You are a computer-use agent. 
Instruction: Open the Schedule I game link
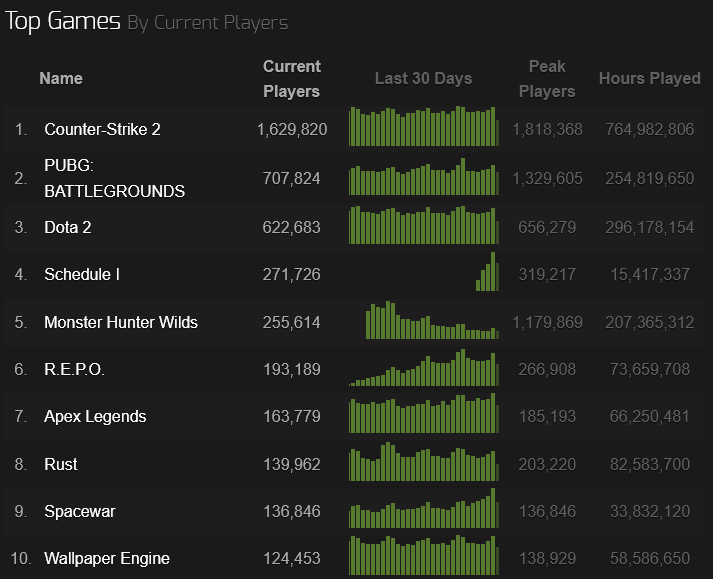(x=82, y=274)
